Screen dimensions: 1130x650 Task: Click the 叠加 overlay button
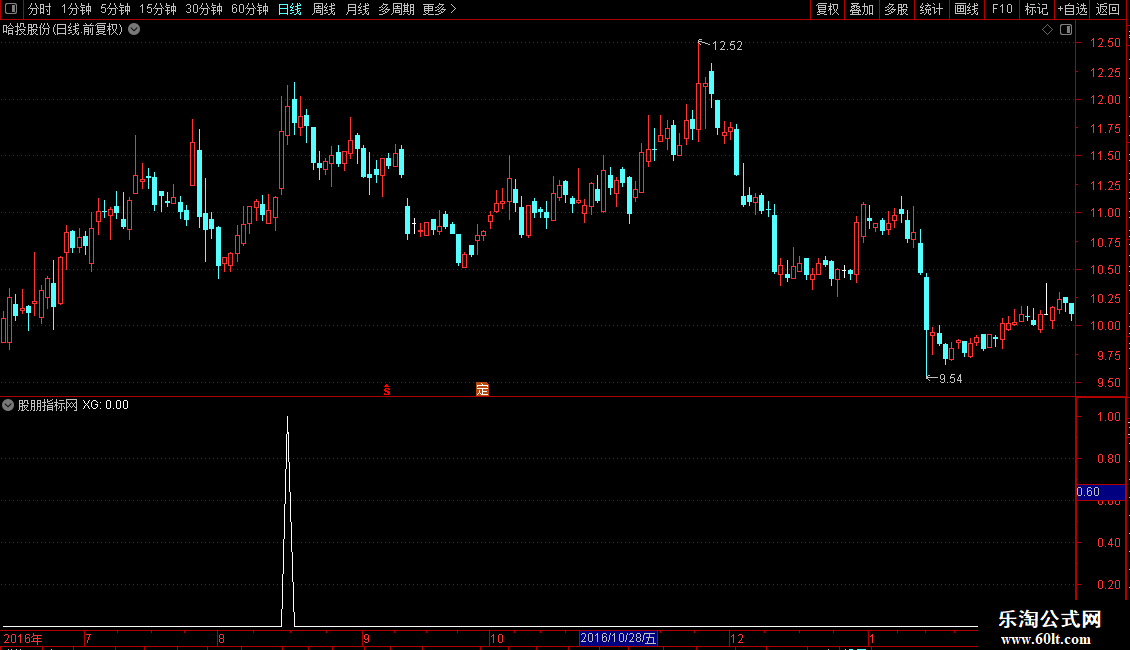[861, 9]
